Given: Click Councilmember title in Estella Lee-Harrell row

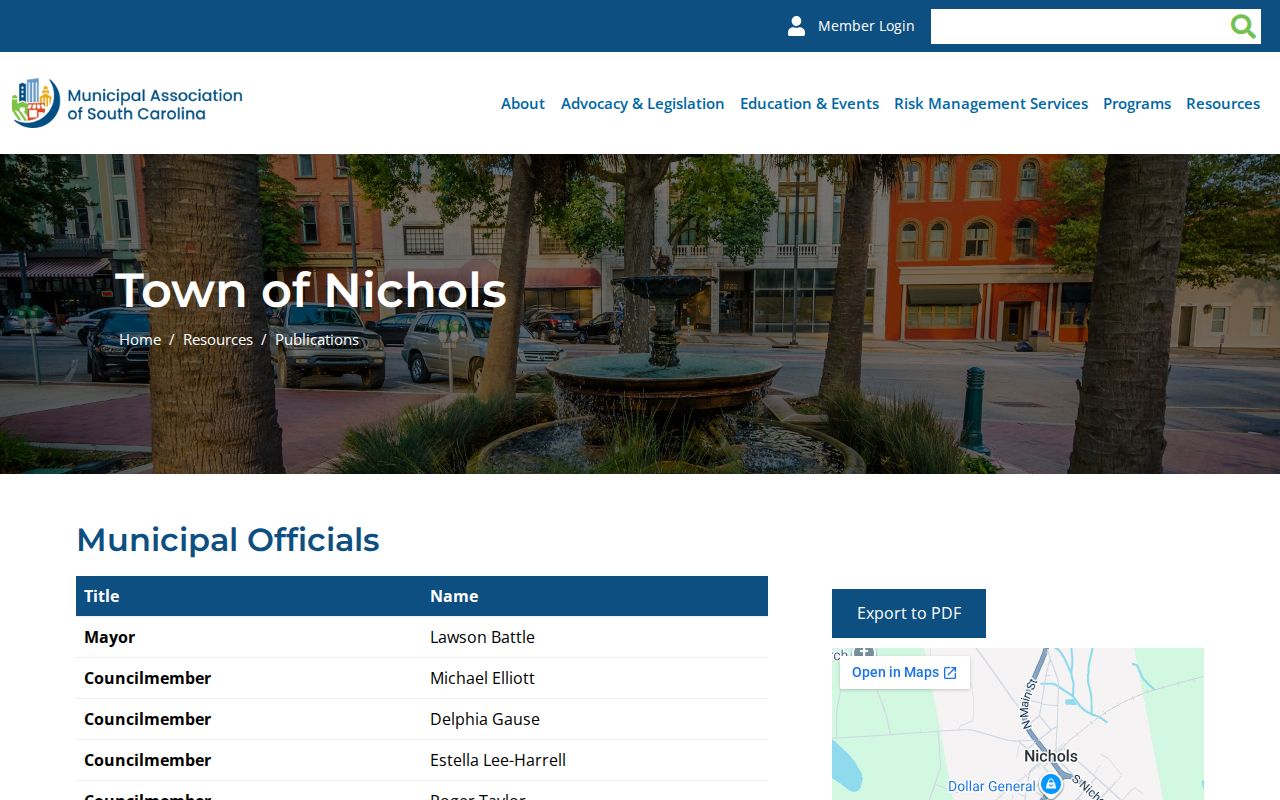Looking at the screenshot, I should click(147, 760).
